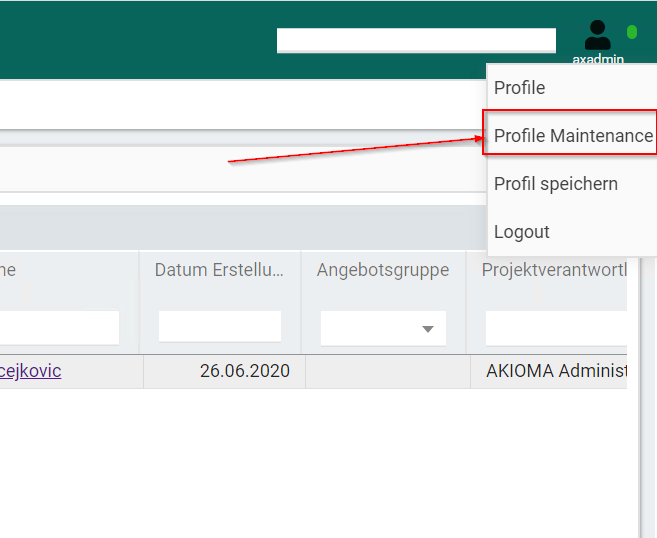The width and height of the screenshot is (657, 538).
Task: Focus the white search field in header
Action: 416,40
